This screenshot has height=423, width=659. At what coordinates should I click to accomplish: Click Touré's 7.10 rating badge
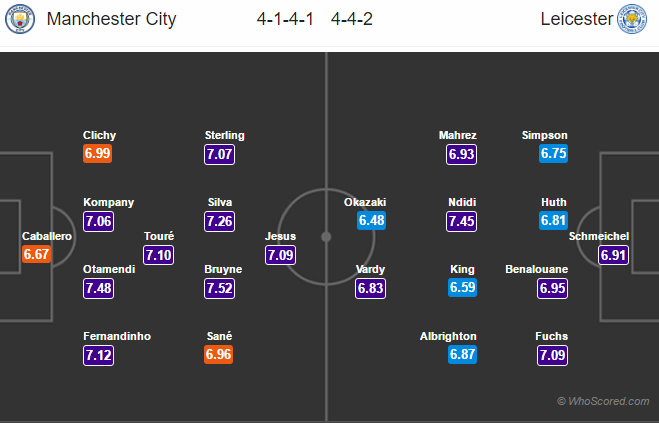[x=159, y=254]
